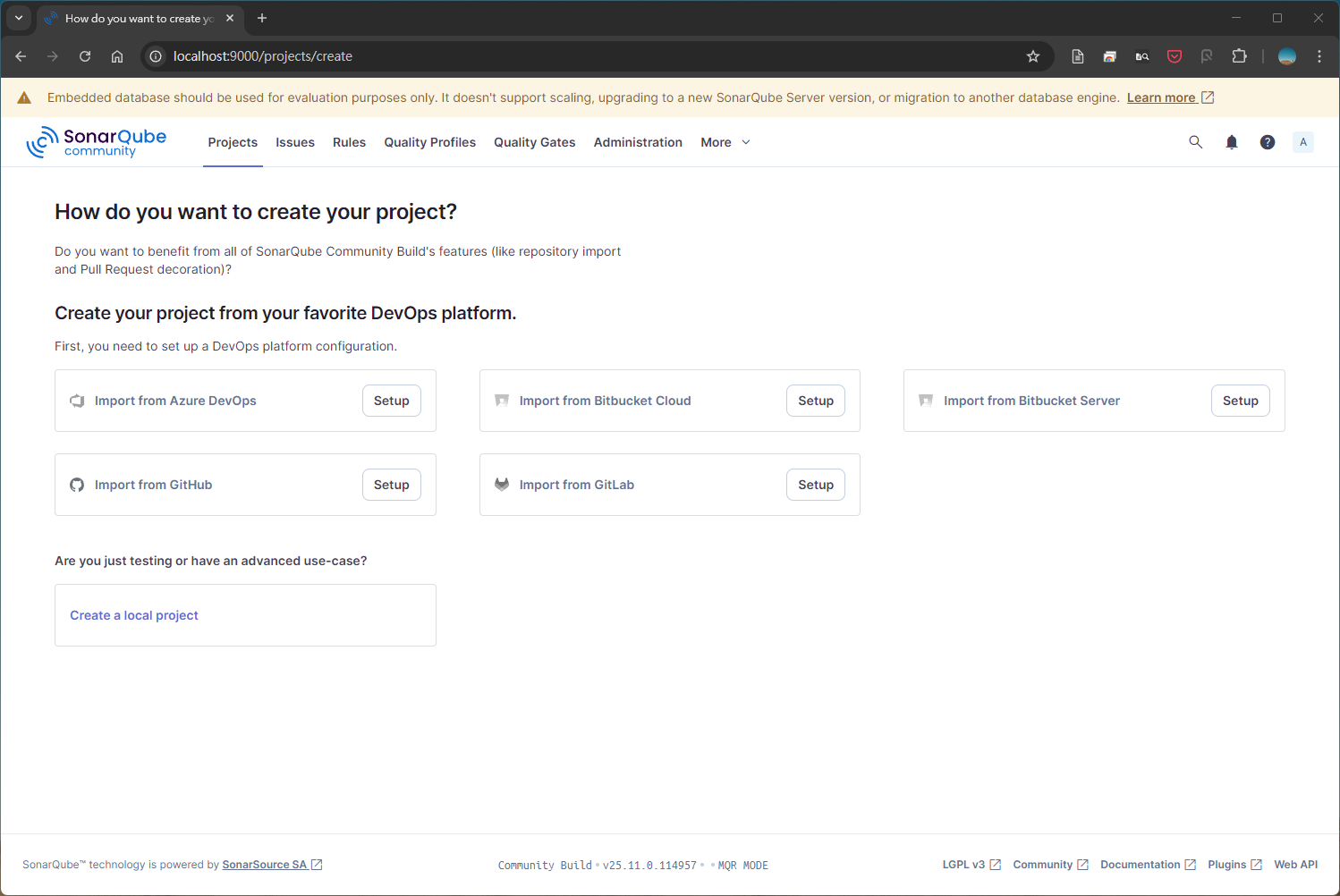Open the Web API footer link
Image resolution: width=1340 pixels, height=896 pixels.
pos(1295,865)
